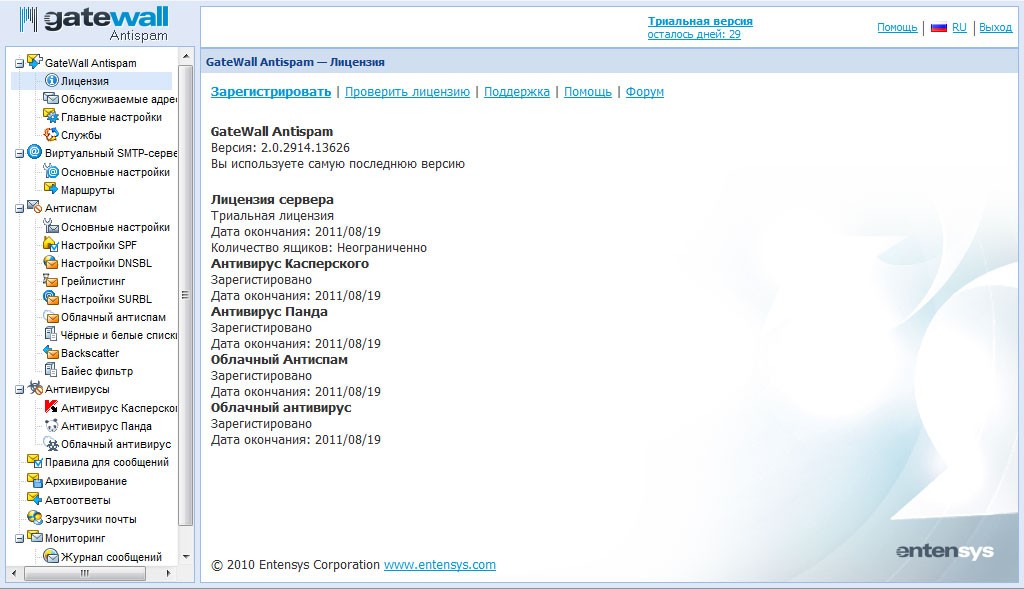This screenshot has width=1024, height=589.
Task: Click the Настройки SPF icon
Action: coord(51,244)
